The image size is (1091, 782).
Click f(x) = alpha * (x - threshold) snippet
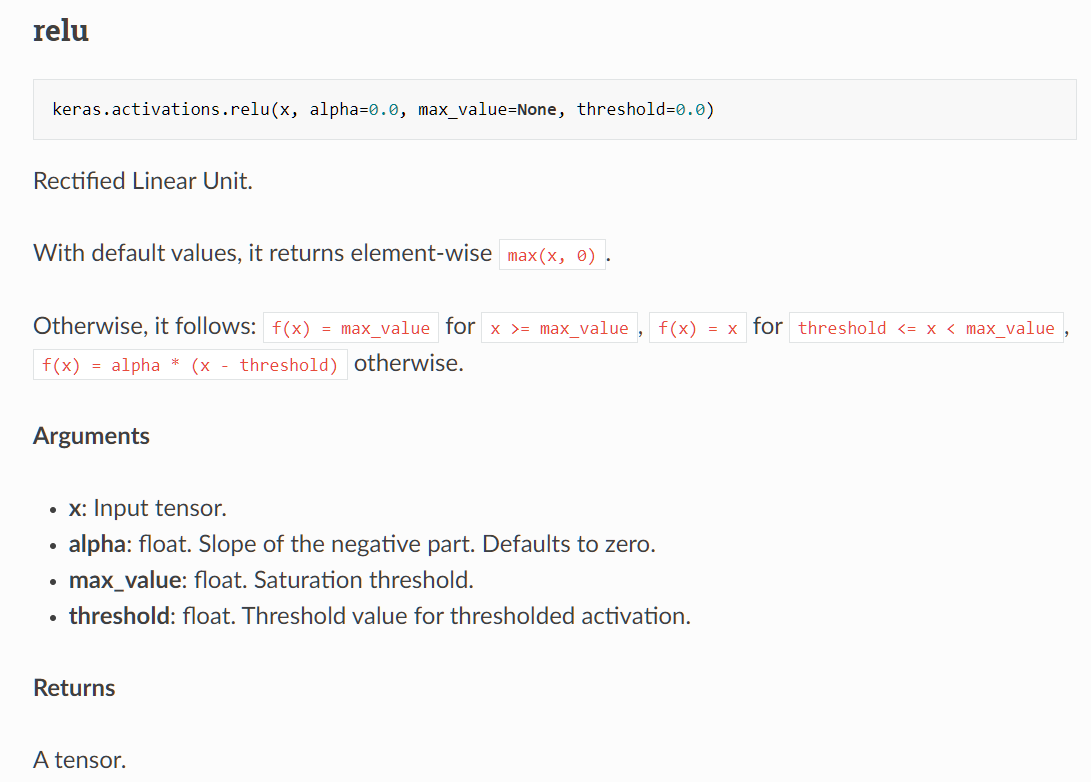point(190,365)
